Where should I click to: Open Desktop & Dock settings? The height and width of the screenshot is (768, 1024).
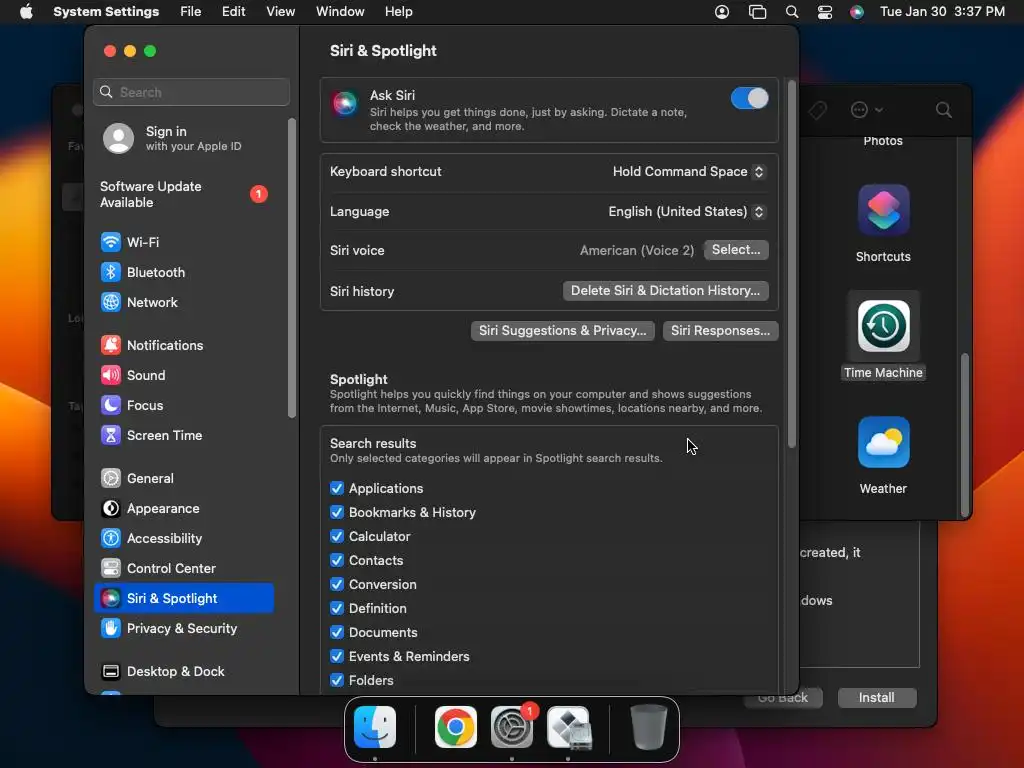(184, 672)
